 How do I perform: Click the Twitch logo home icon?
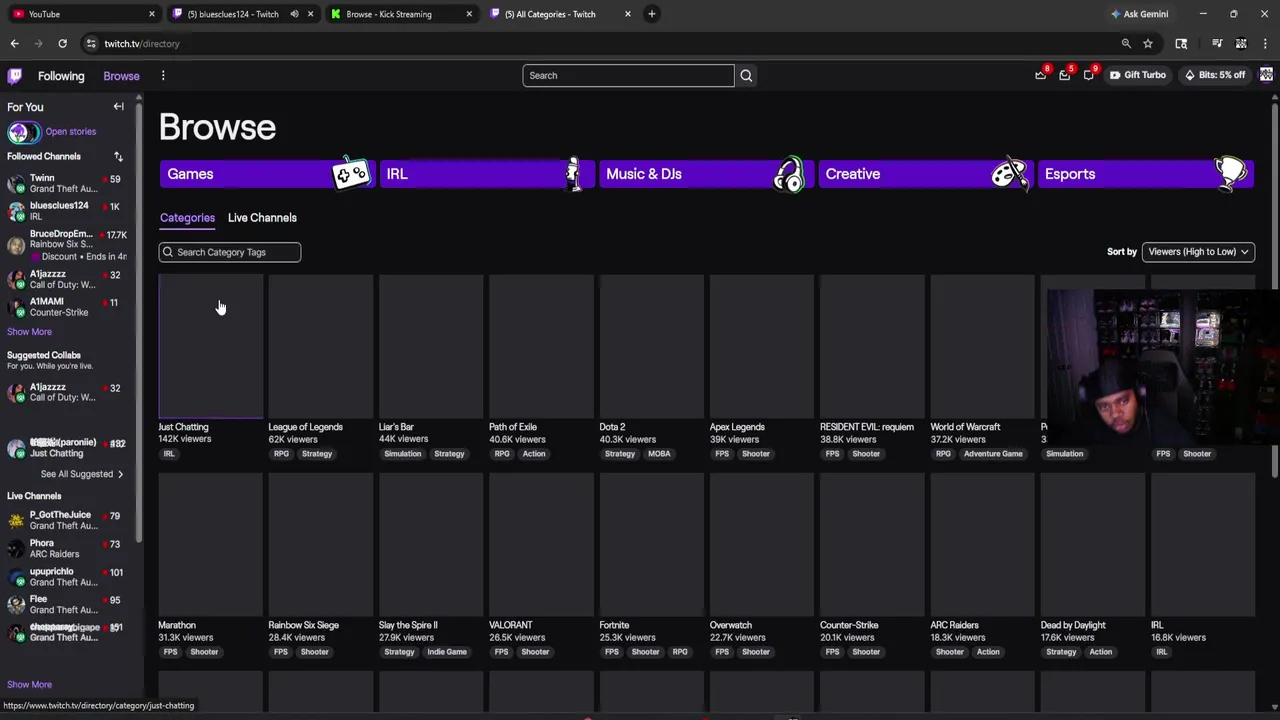pos(14,76)
